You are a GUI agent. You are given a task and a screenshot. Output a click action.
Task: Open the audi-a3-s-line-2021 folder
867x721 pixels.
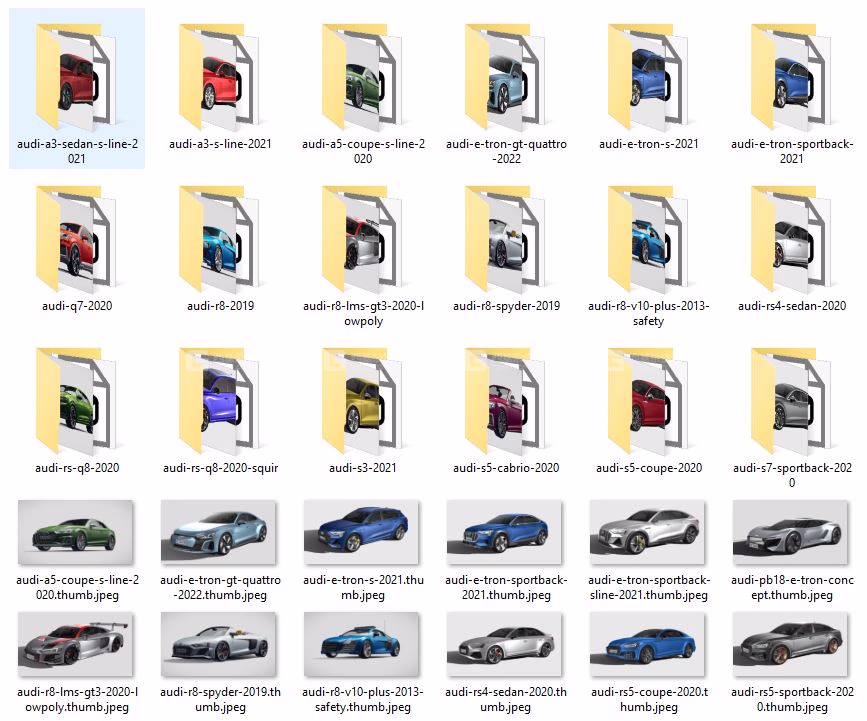click(220, 77)
